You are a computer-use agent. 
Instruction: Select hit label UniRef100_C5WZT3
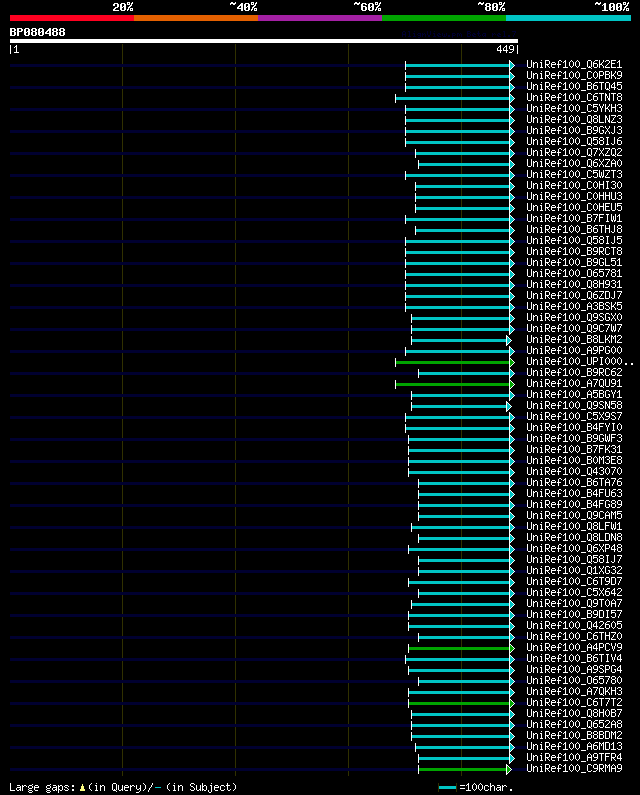[x=574, y=174]
